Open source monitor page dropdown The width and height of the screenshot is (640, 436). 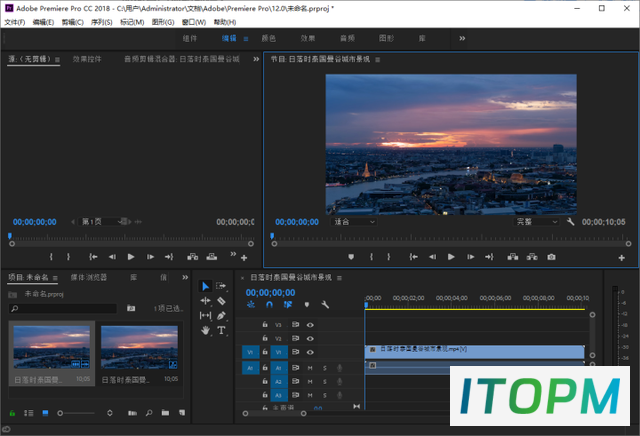tap(102, 222)
